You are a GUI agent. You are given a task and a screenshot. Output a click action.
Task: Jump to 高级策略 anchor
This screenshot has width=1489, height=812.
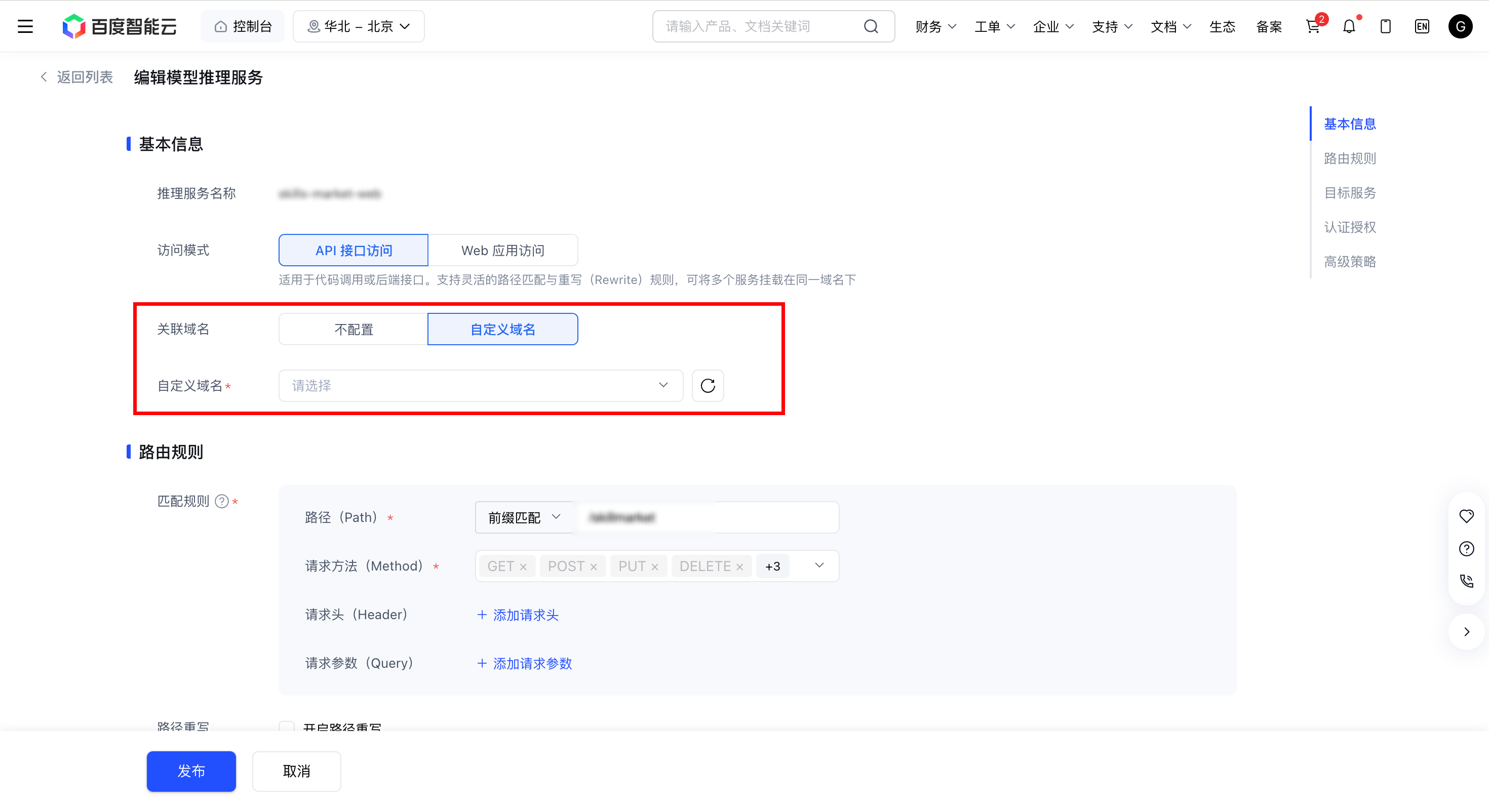(1350, 262)
